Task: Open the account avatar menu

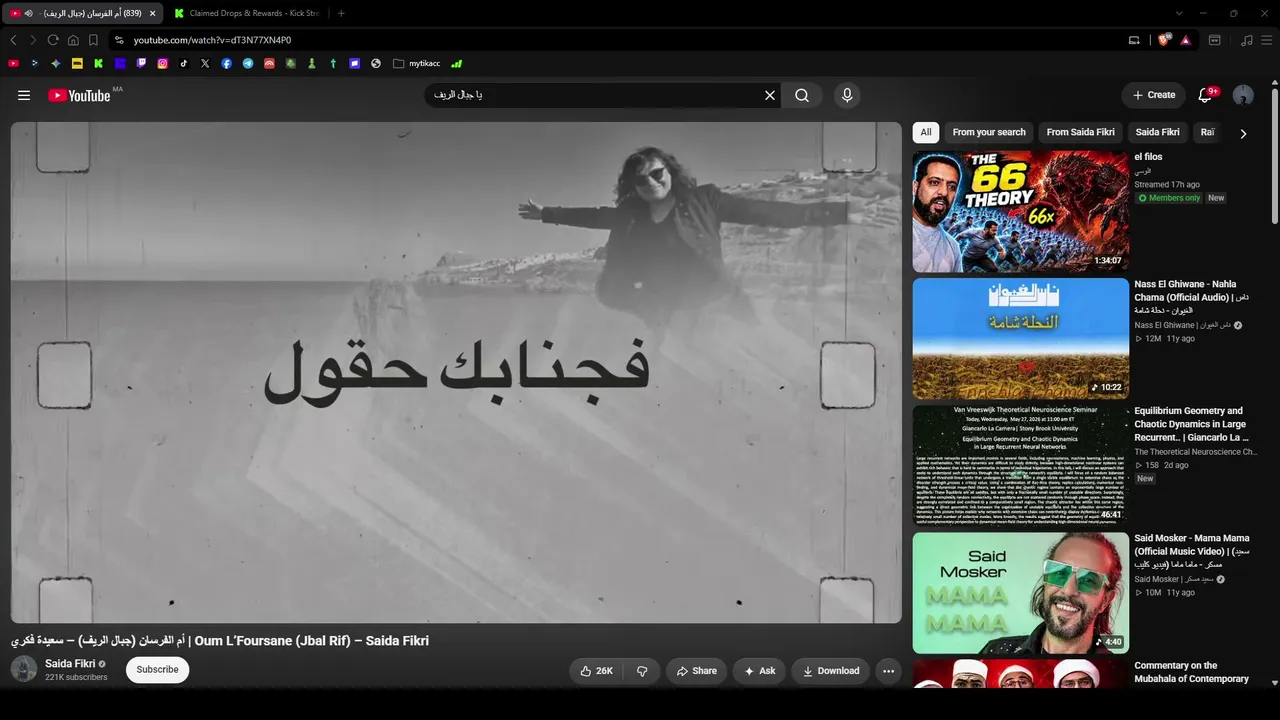Action: click(x=1243, y=95)
